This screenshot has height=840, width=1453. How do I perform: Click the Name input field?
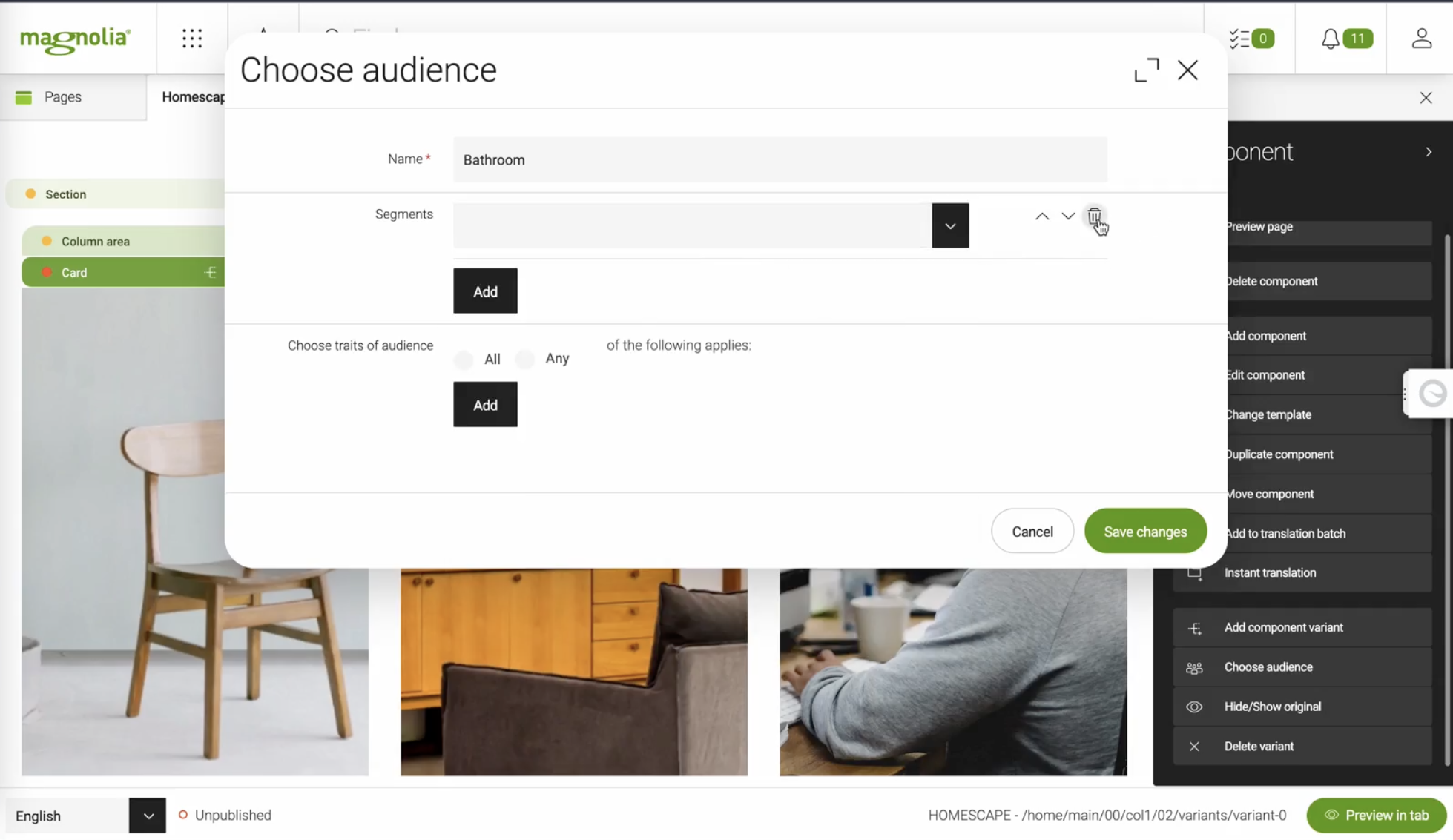(780, 160)
